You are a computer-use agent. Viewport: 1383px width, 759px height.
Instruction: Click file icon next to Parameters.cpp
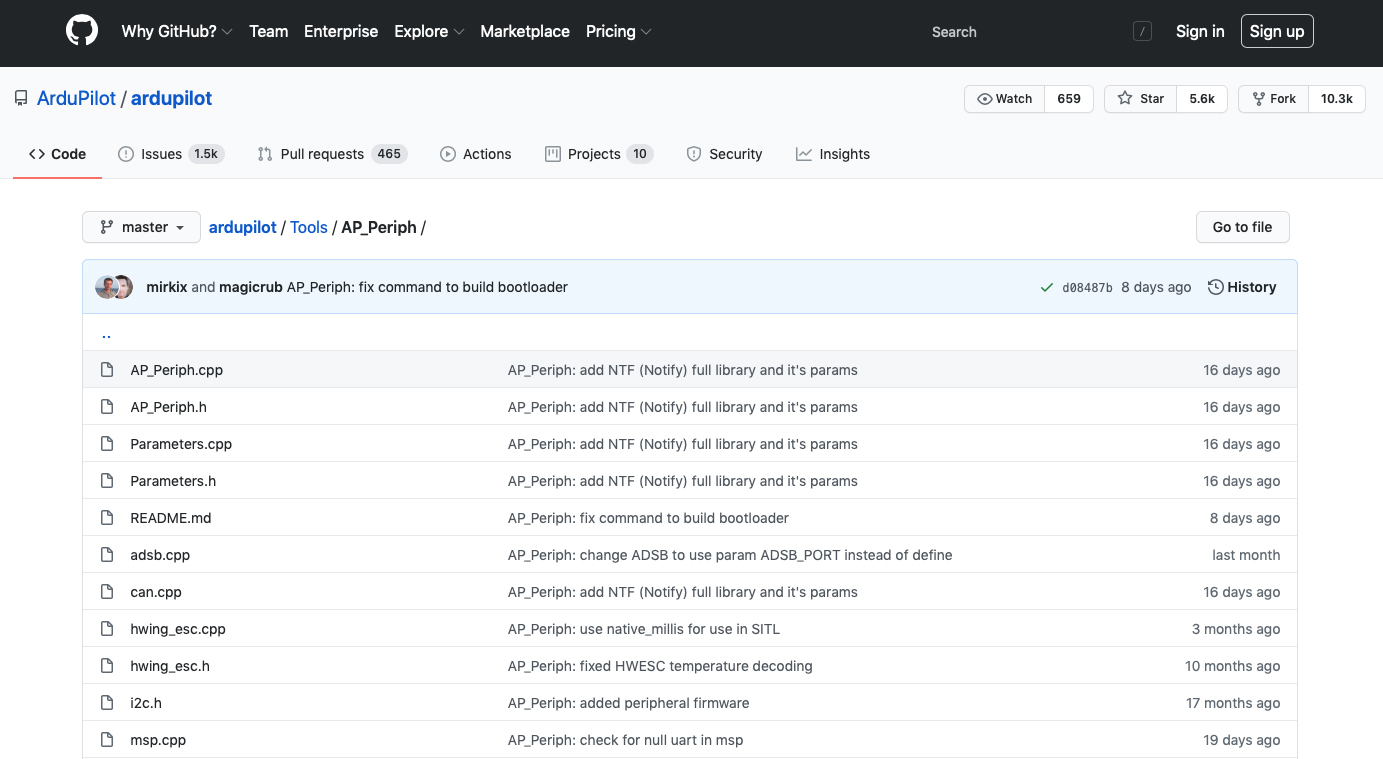[107, 444]
